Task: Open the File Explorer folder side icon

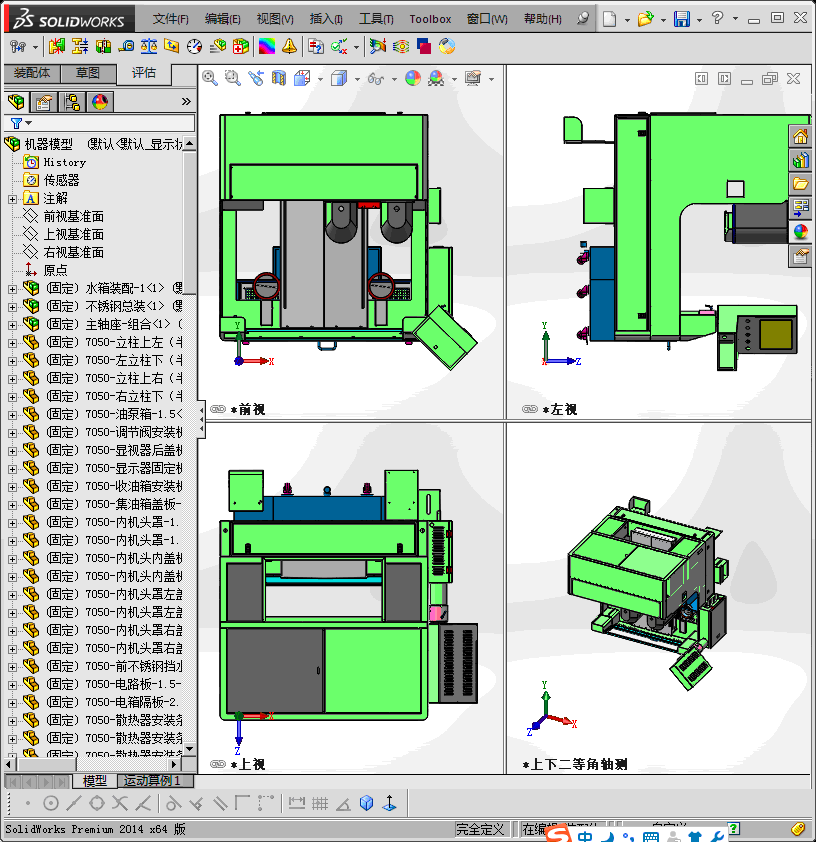Action: pos(800,184)
